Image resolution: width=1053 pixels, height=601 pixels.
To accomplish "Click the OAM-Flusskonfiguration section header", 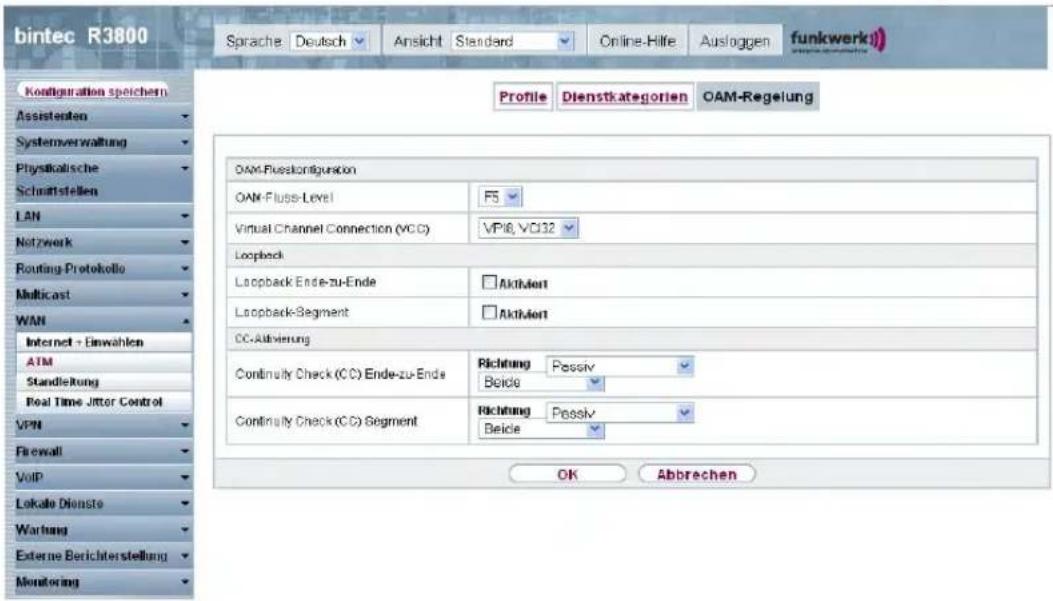I will pyautogui.click(x=631, y=170).
